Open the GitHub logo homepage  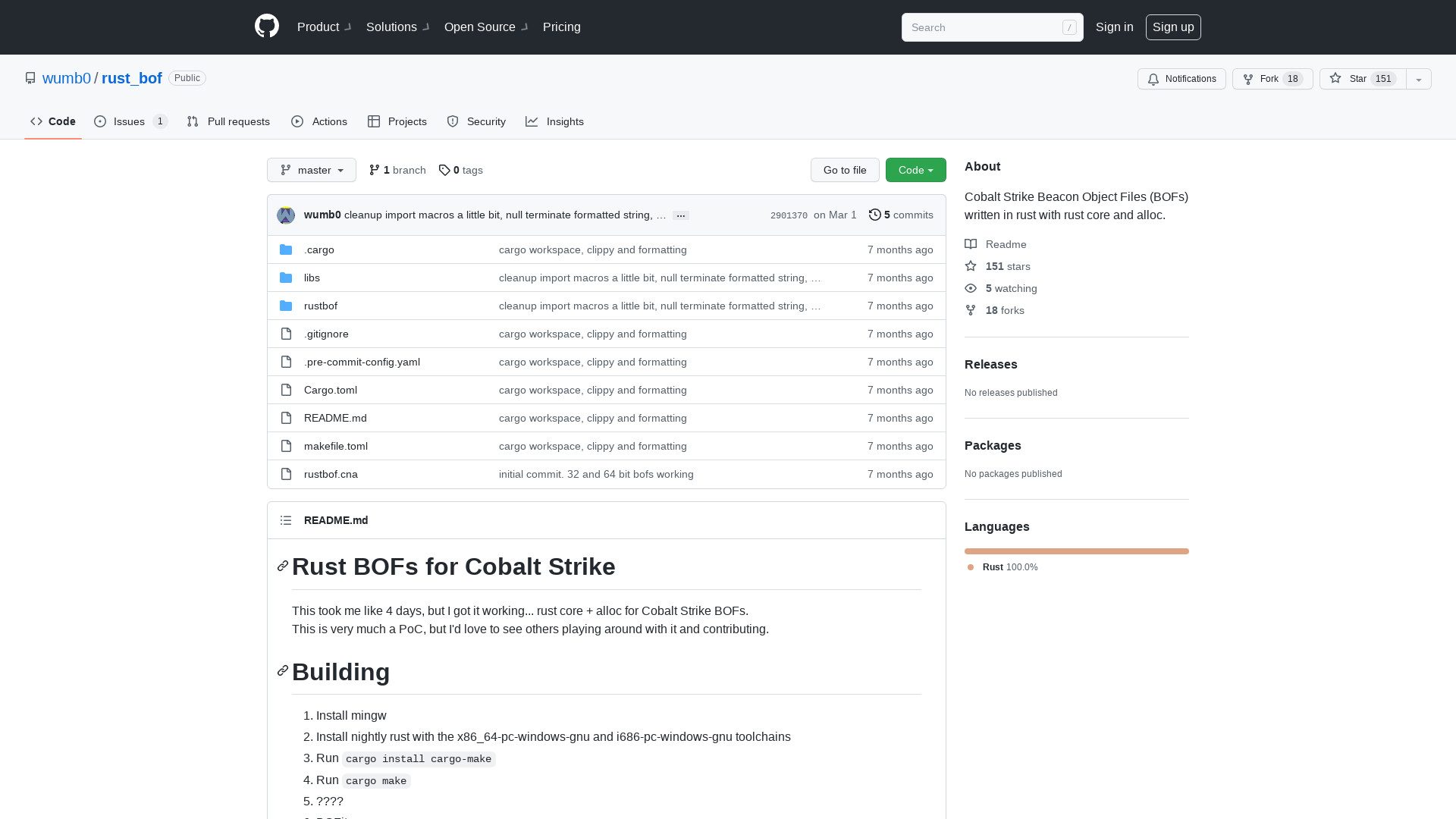point(267,27)
